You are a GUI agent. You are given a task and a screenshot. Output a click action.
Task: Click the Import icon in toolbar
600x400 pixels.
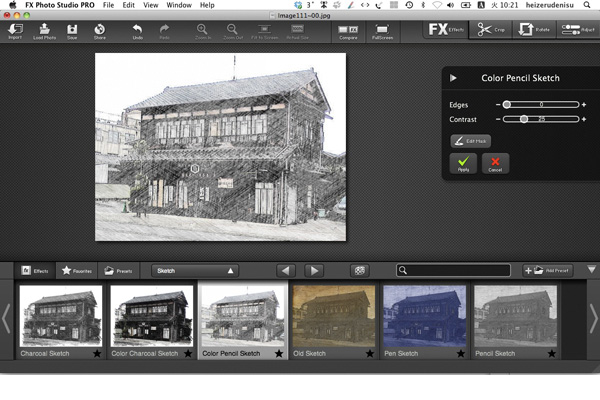pyautogui.click(x=15, y=31)
